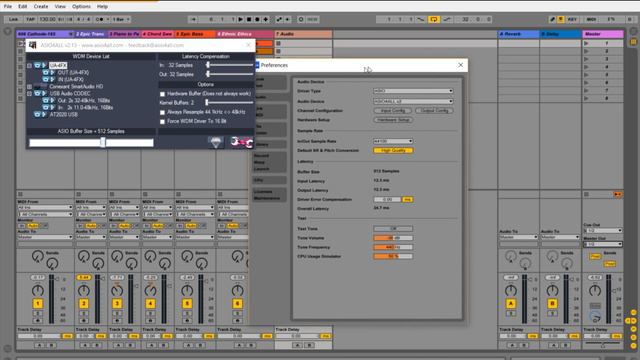Viewport: 640px width, 360px height.
Task: Open the Options menu
Action: coord(81,7)
